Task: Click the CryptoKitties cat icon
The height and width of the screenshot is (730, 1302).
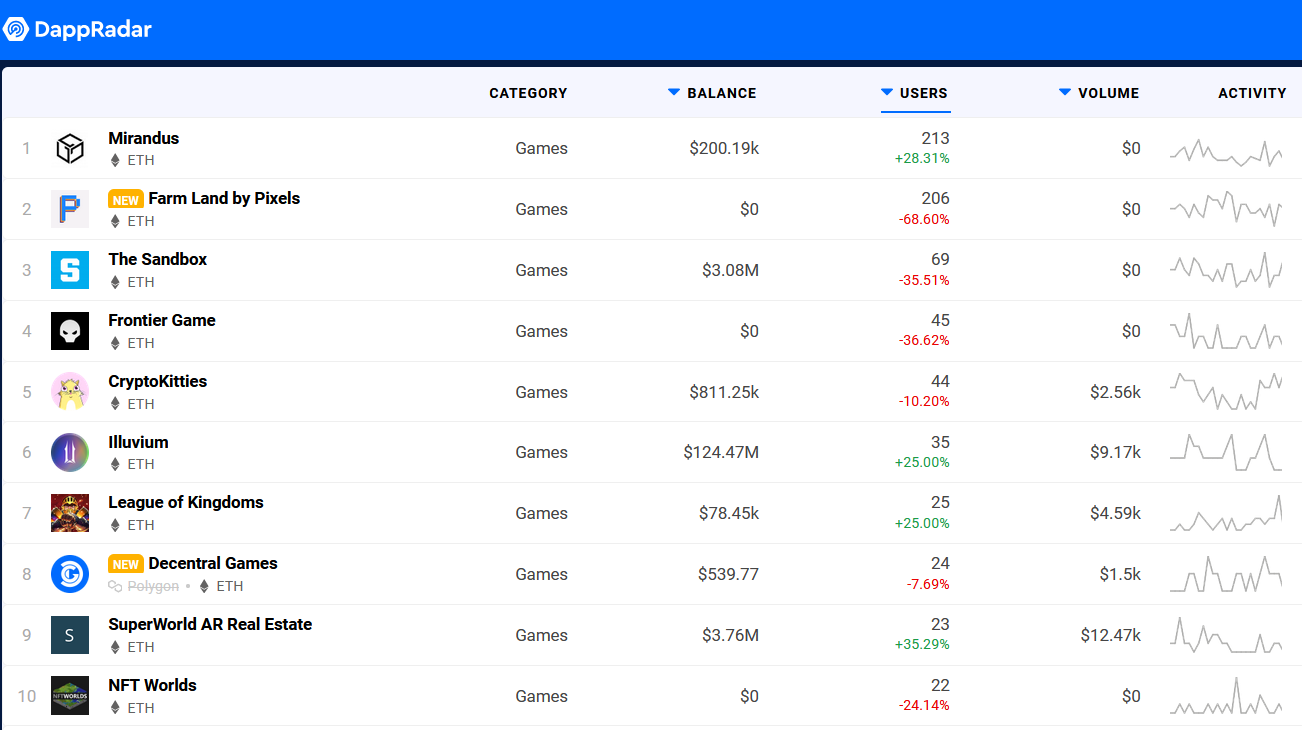Action: point(70,392)
